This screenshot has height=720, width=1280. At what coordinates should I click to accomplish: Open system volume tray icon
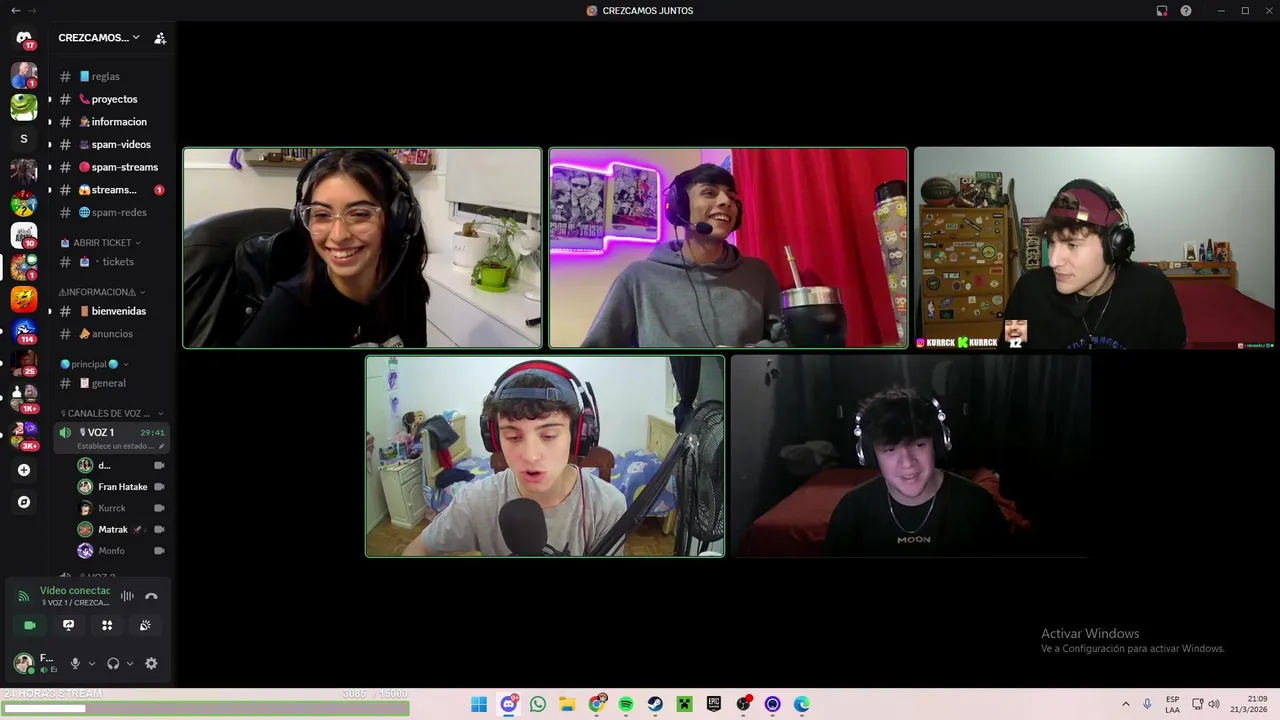click(x=1214, y=704)
